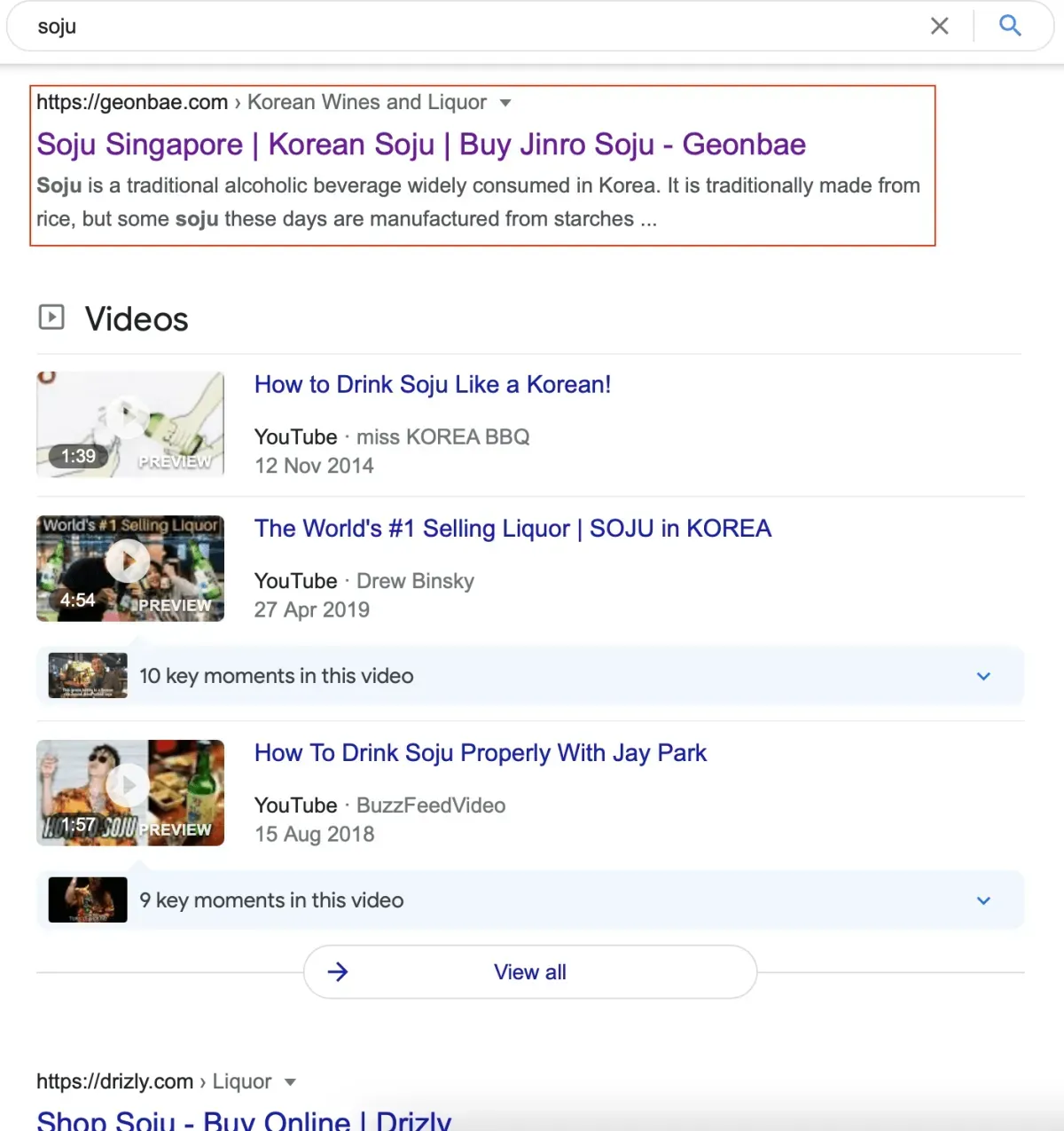Play the World's #1 Selling Liquor video thumbnail
Image resolution: width=1064 pixels, height=1131 pixels.
click(x=130, y=569)
